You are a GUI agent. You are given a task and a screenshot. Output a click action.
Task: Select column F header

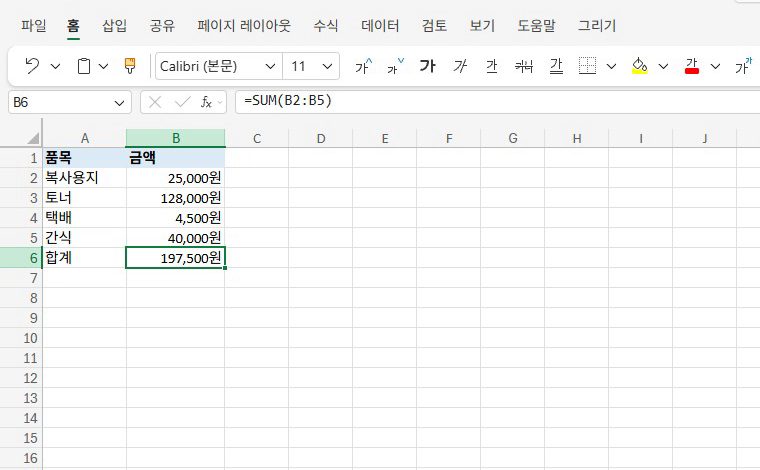click(x=449, y=139)
